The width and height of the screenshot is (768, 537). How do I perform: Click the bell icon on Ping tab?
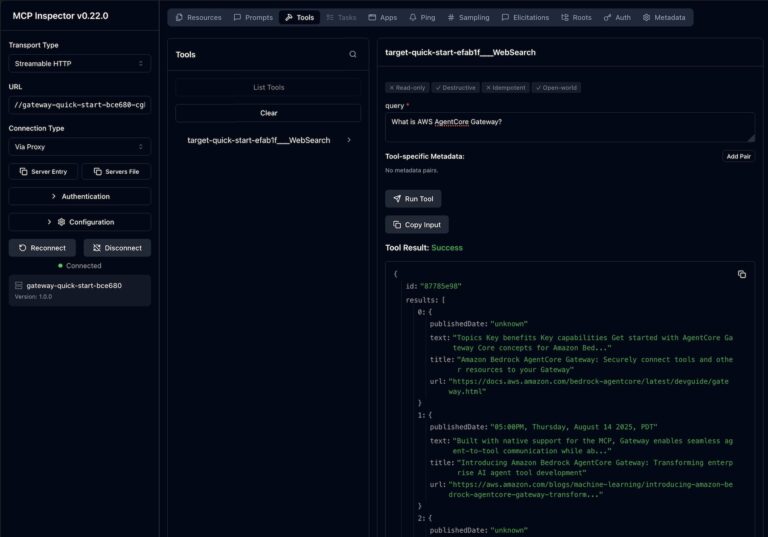(x=413, y=18)
